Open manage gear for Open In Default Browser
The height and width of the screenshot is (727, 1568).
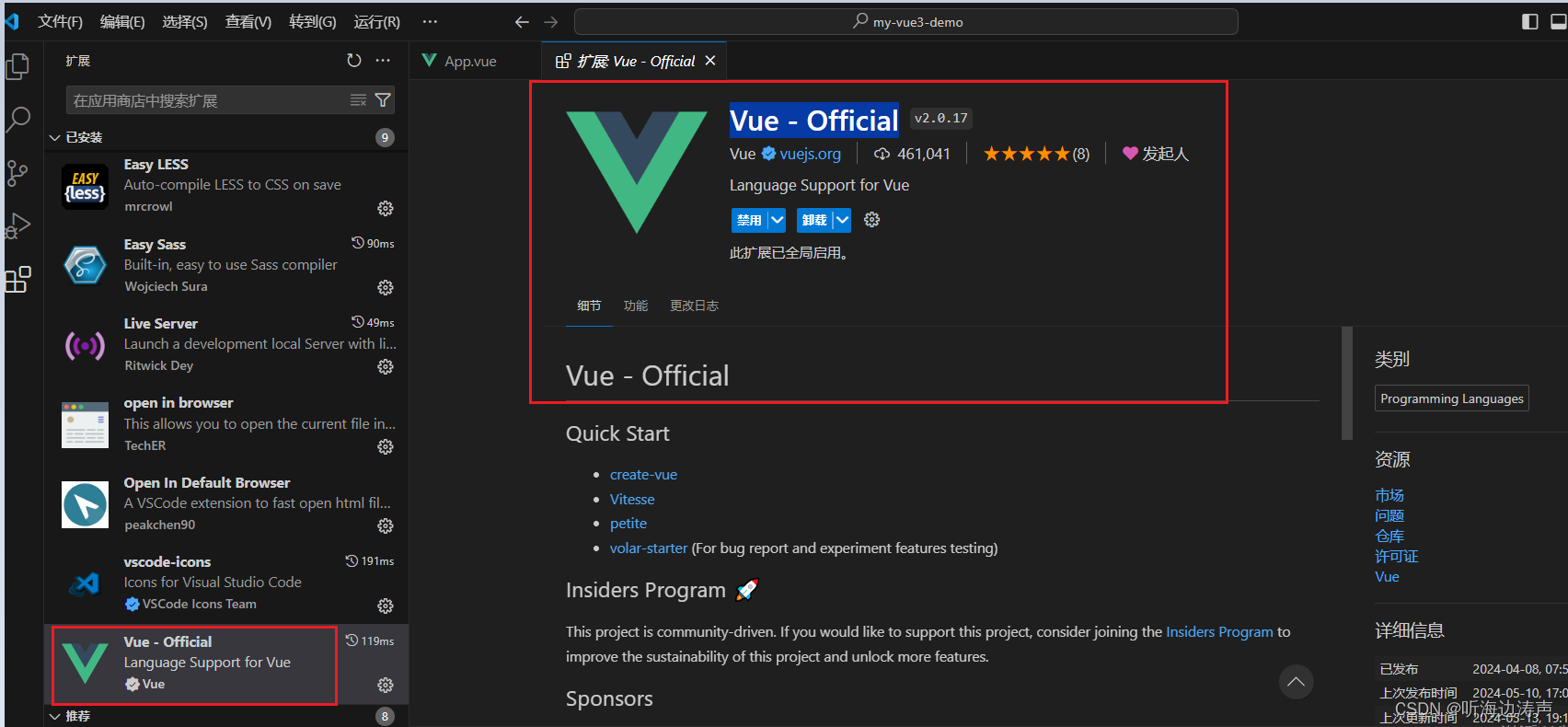point(386,525)
